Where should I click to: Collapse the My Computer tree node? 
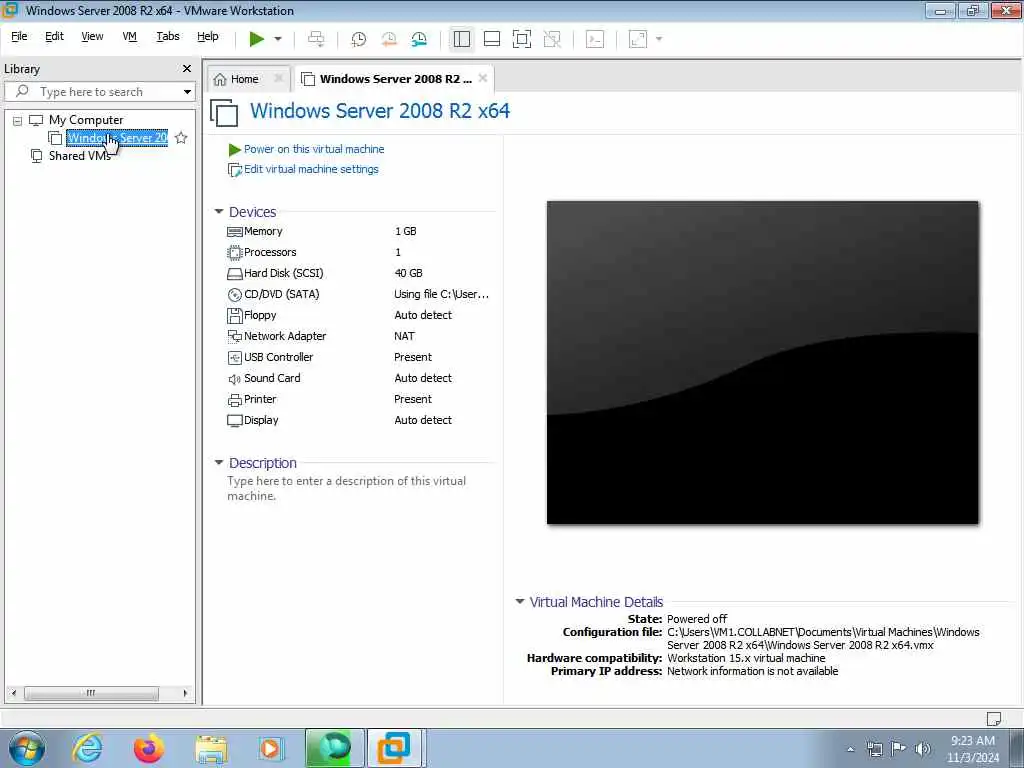[18, 121]
